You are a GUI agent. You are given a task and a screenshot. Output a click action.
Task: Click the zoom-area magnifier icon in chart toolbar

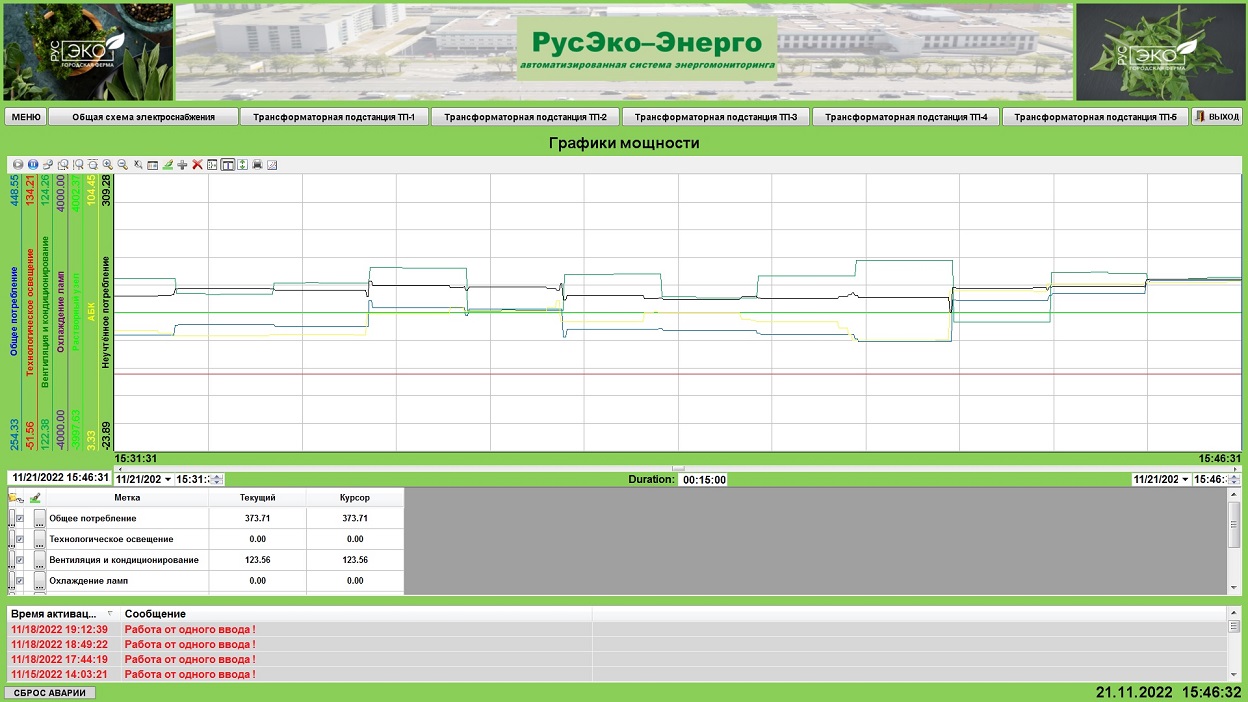(x=62, y=165)
